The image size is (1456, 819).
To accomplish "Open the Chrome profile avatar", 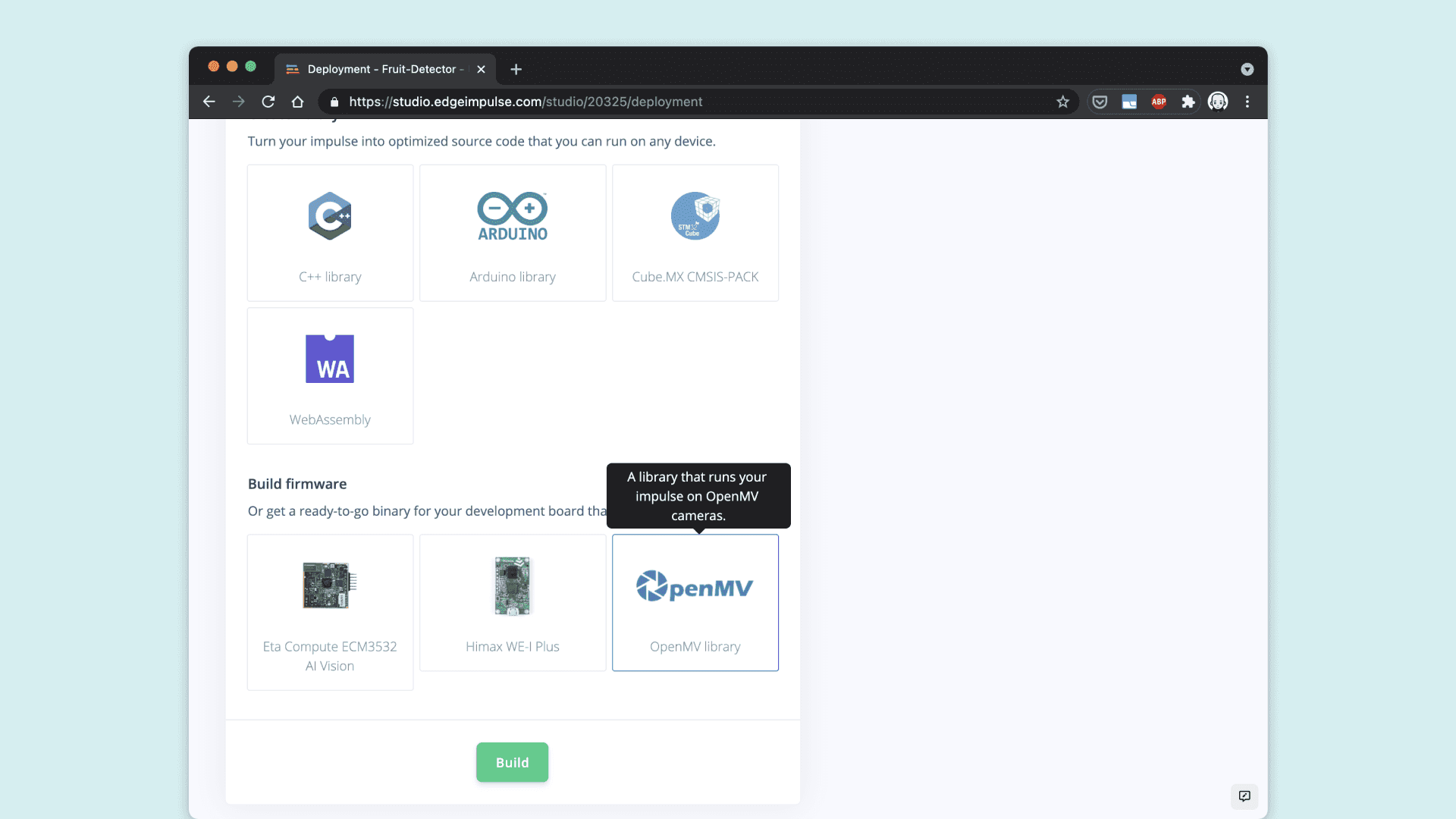I will pyautogui.click(x=1218, y=102).
